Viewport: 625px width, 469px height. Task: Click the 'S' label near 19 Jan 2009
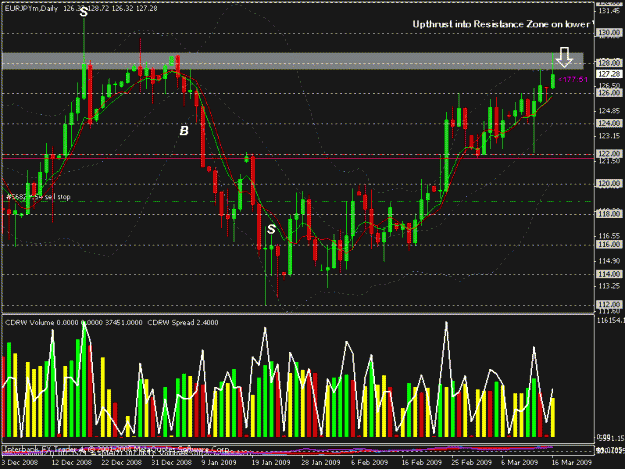tap(271, 229)
